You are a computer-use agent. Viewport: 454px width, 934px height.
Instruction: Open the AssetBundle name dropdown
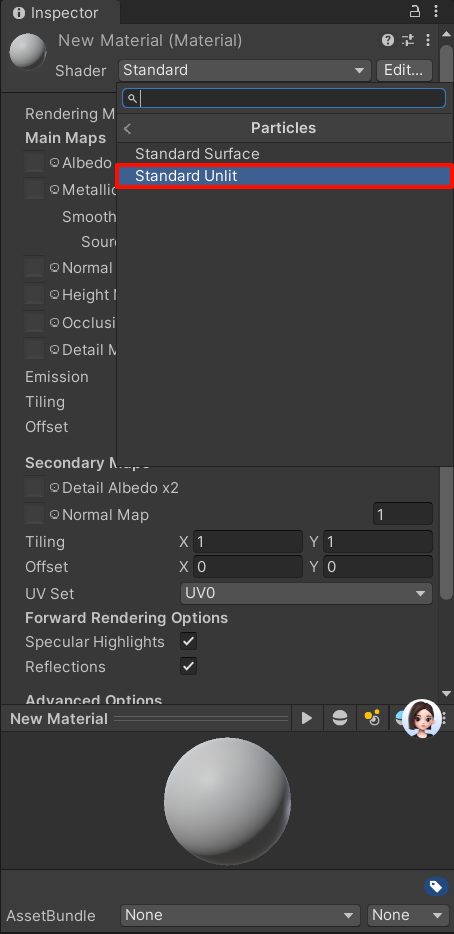click(x=240, y=915)
